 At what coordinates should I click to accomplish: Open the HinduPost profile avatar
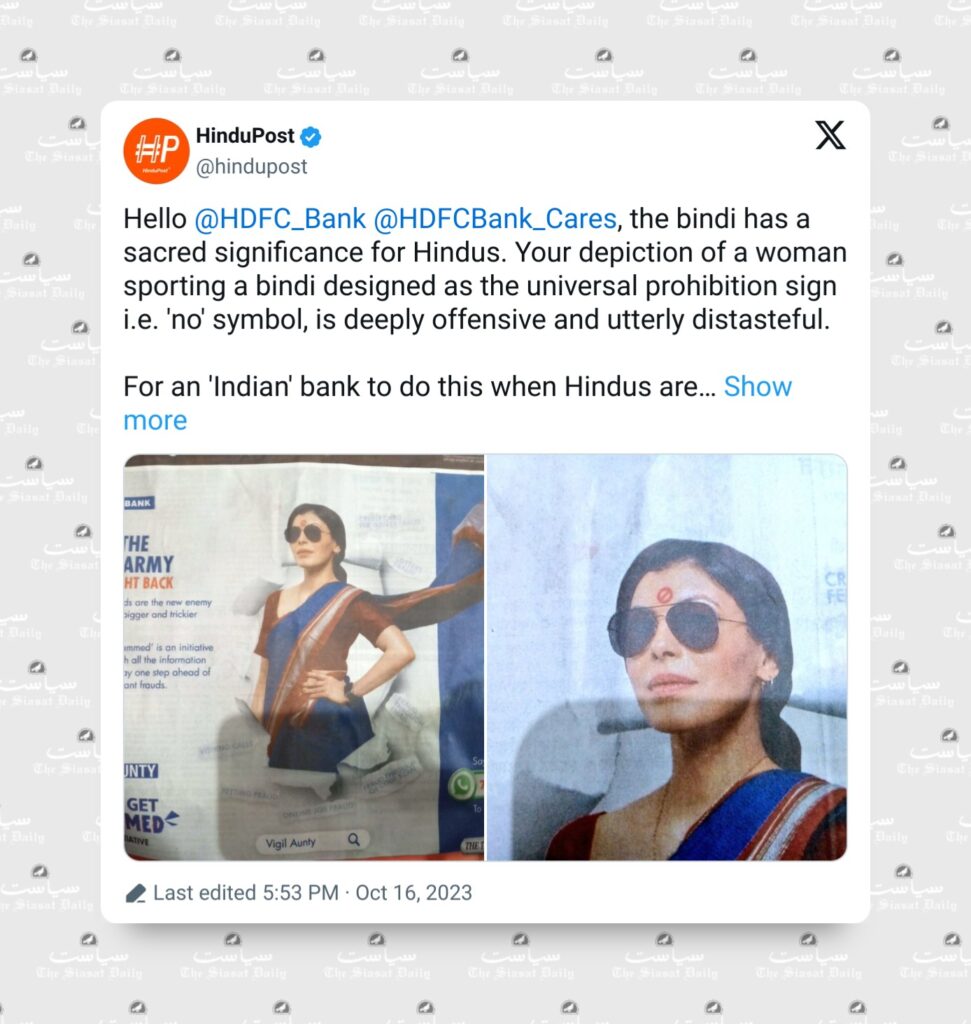click(x=156, y=151)
